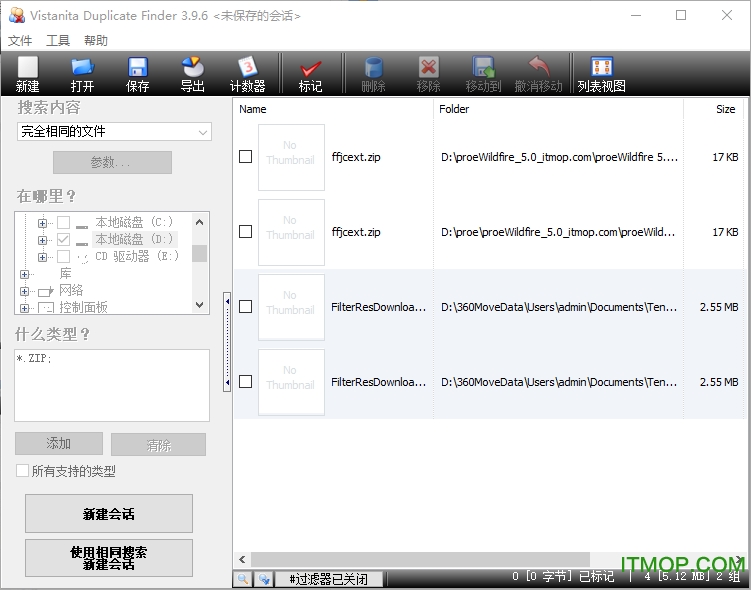Image resolution: width=751 pixels, height=590 pixels.
Task: Uncheck the 本地磁盘 (D:) drive checkbox
Action: (63, 239)
